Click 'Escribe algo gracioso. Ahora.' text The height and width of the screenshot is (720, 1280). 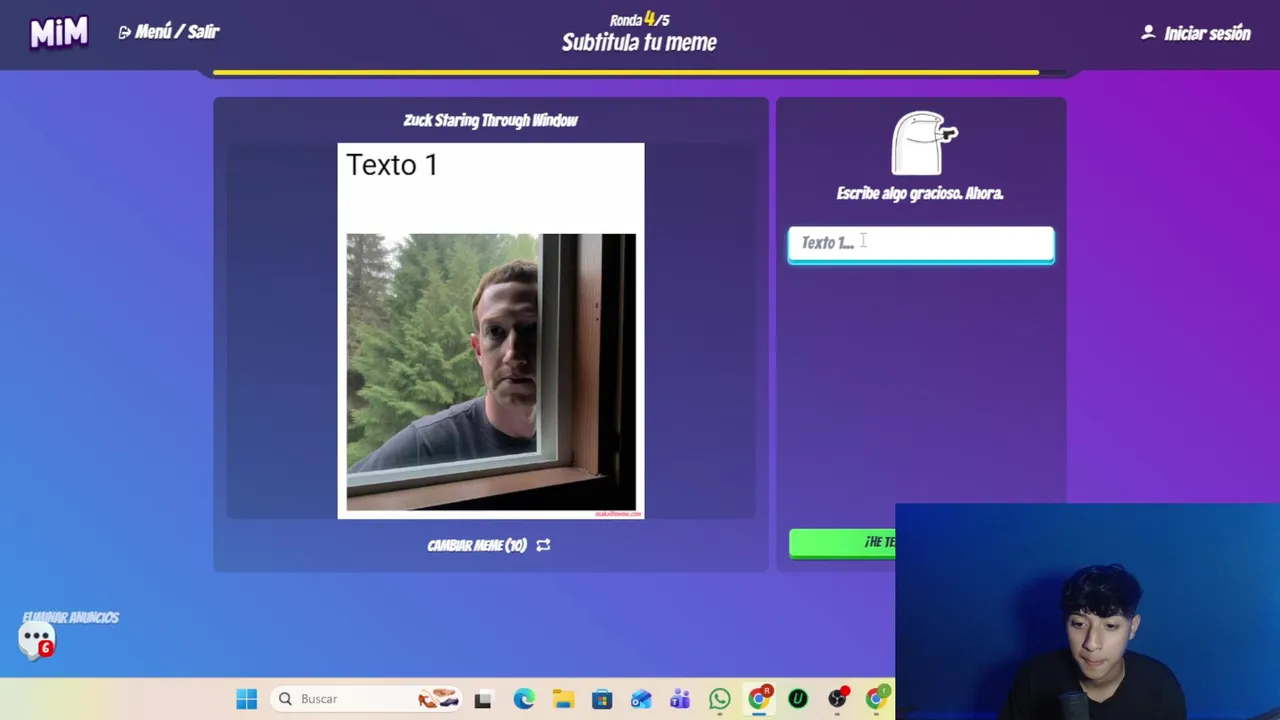(x=920, y=194)
